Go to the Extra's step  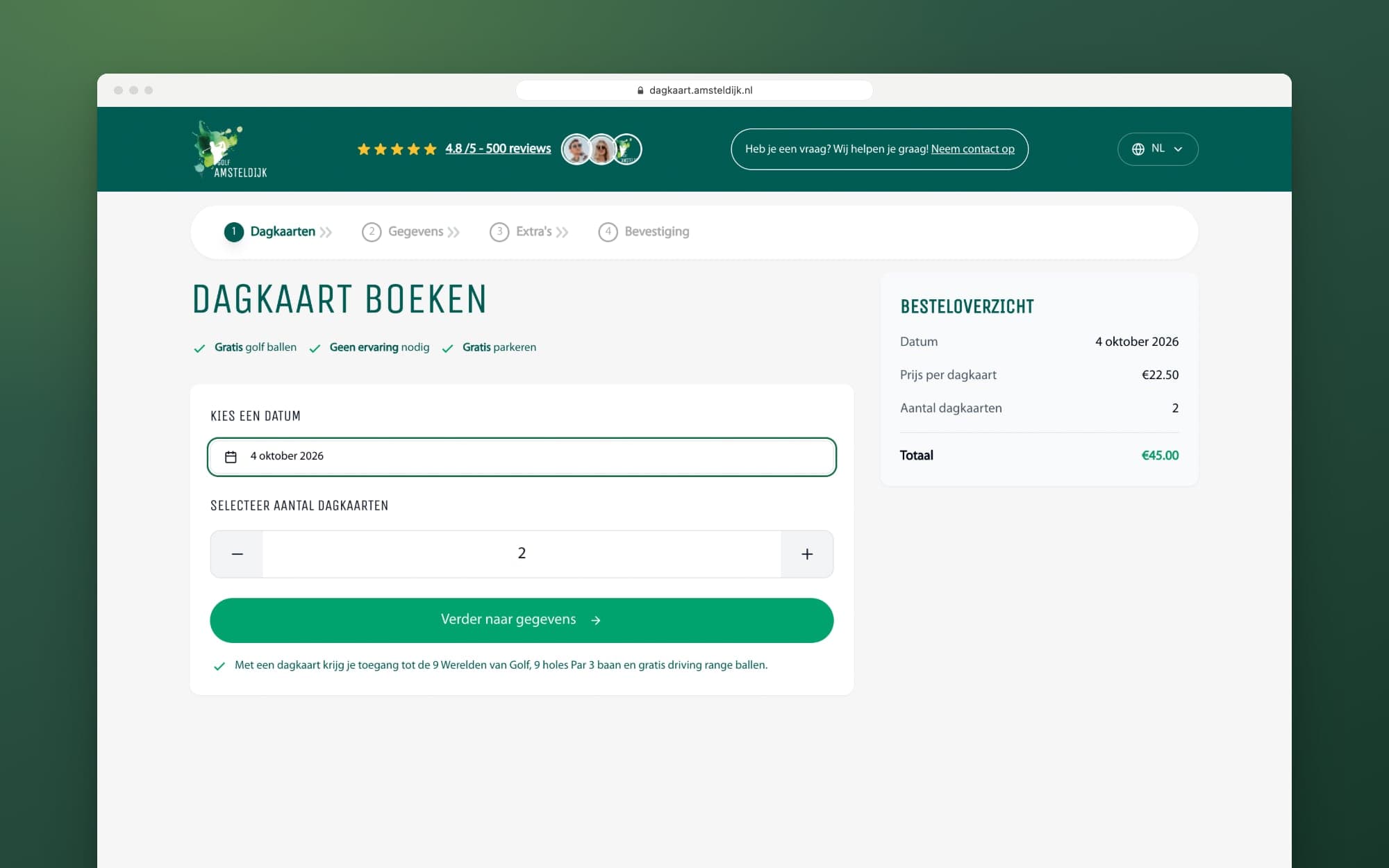click(x=529, y=232)
